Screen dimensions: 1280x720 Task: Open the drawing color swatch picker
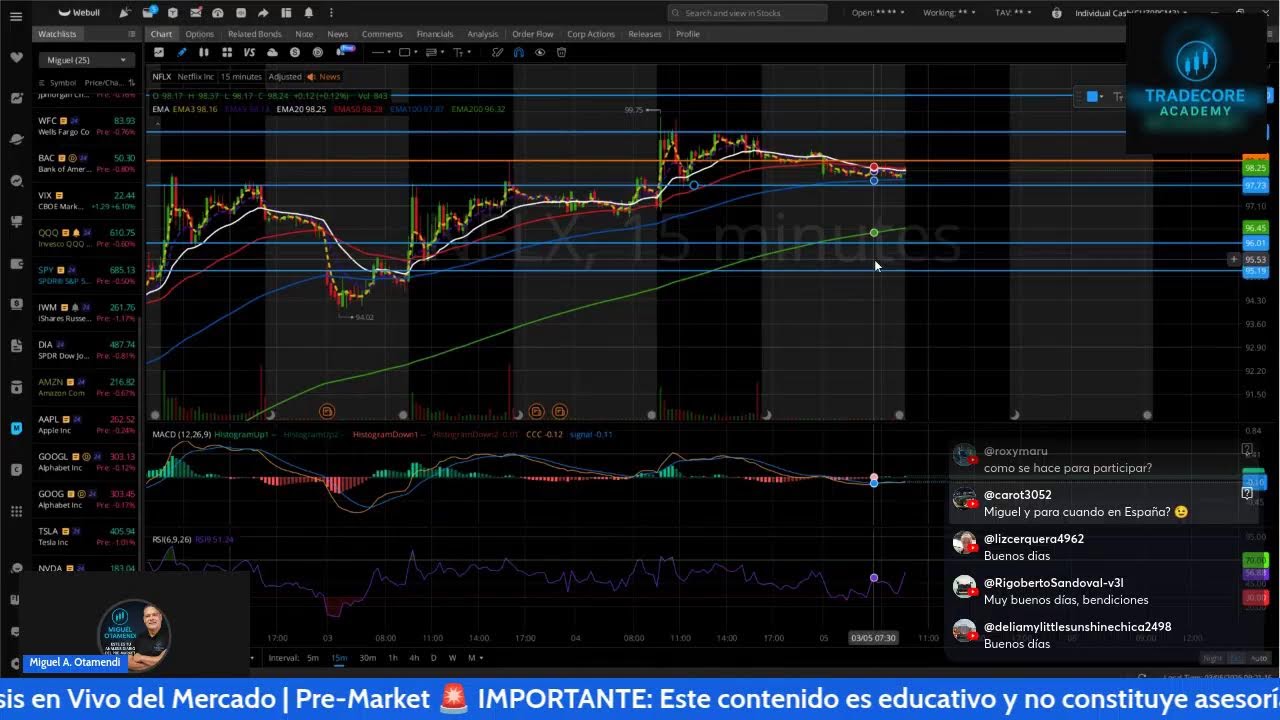[1094, 97]
